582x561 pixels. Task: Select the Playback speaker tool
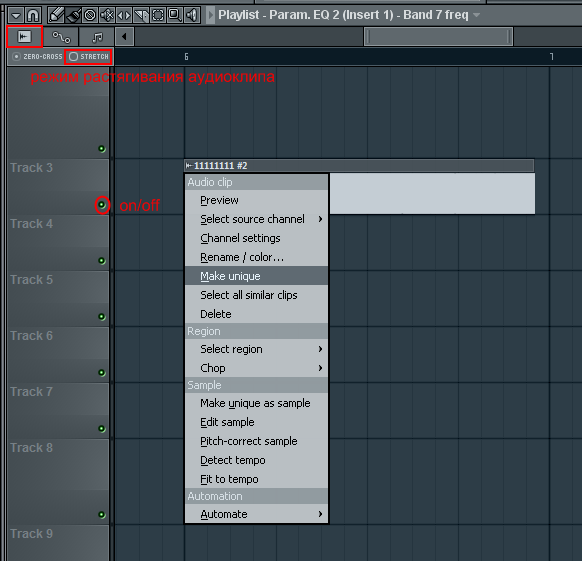coord(192,16)
